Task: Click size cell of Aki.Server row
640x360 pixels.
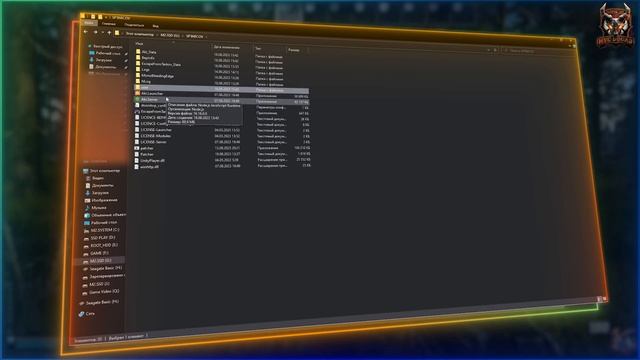Action: 301,102
